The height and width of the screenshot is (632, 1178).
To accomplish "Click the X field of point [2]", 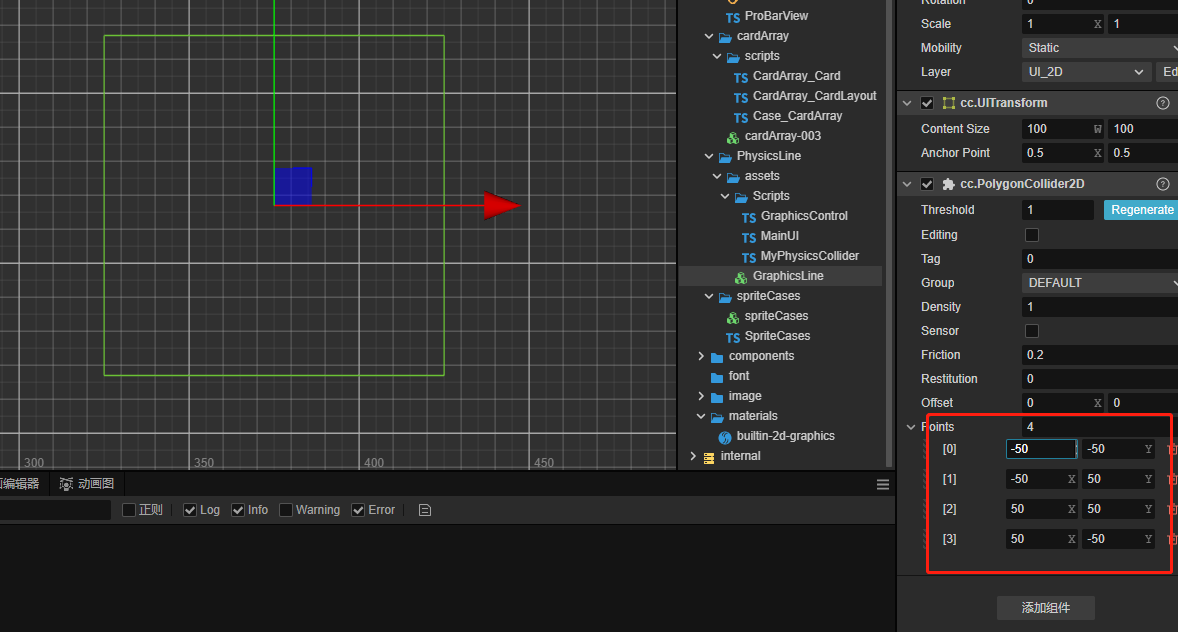I will pyautogui.click(x=1041, y=510).
